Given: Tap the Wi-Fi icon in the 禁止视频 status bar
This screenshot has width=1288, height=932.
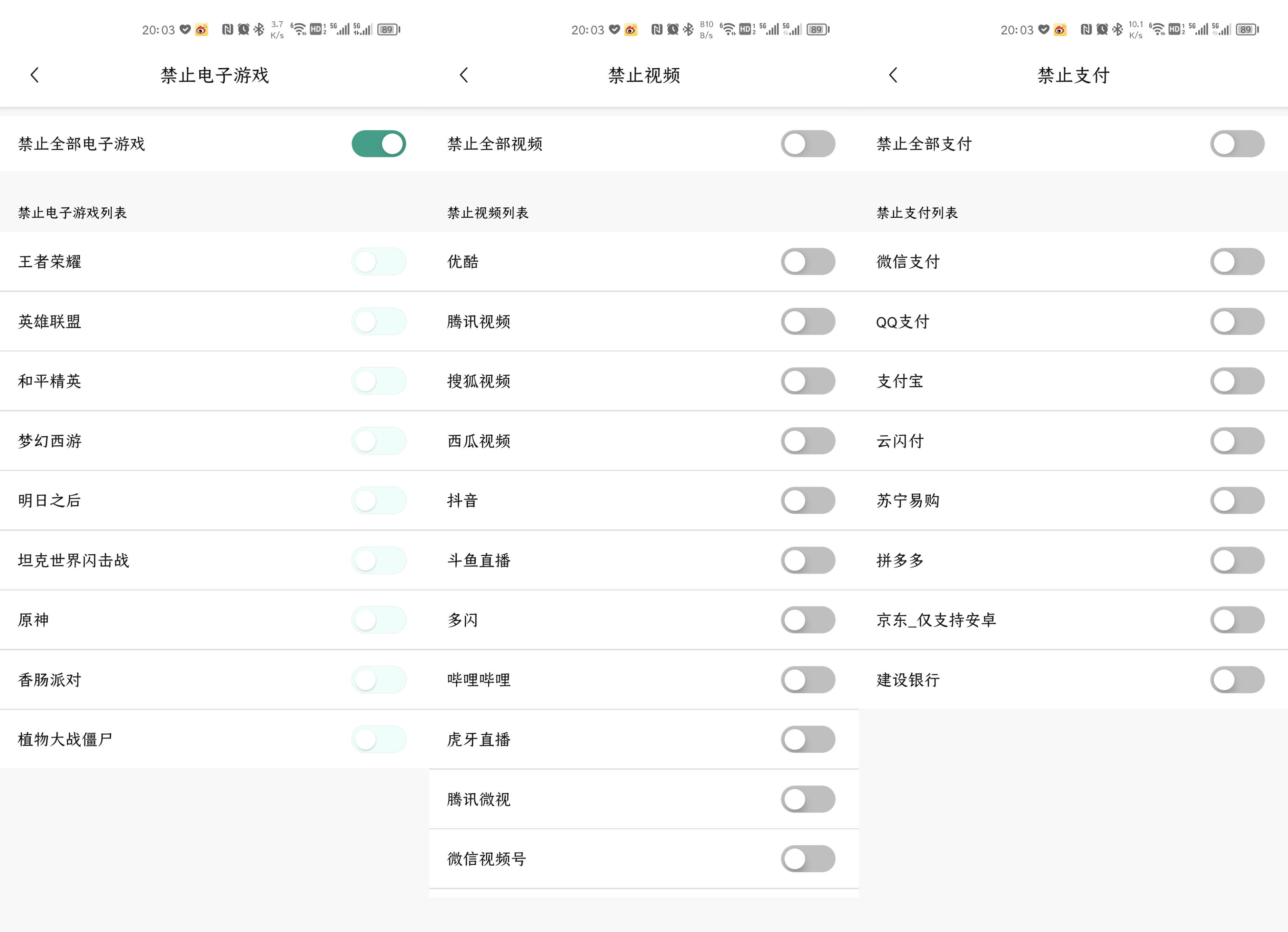Looking at the screenshot, I should pyautogui.click(x=728, y=29).
